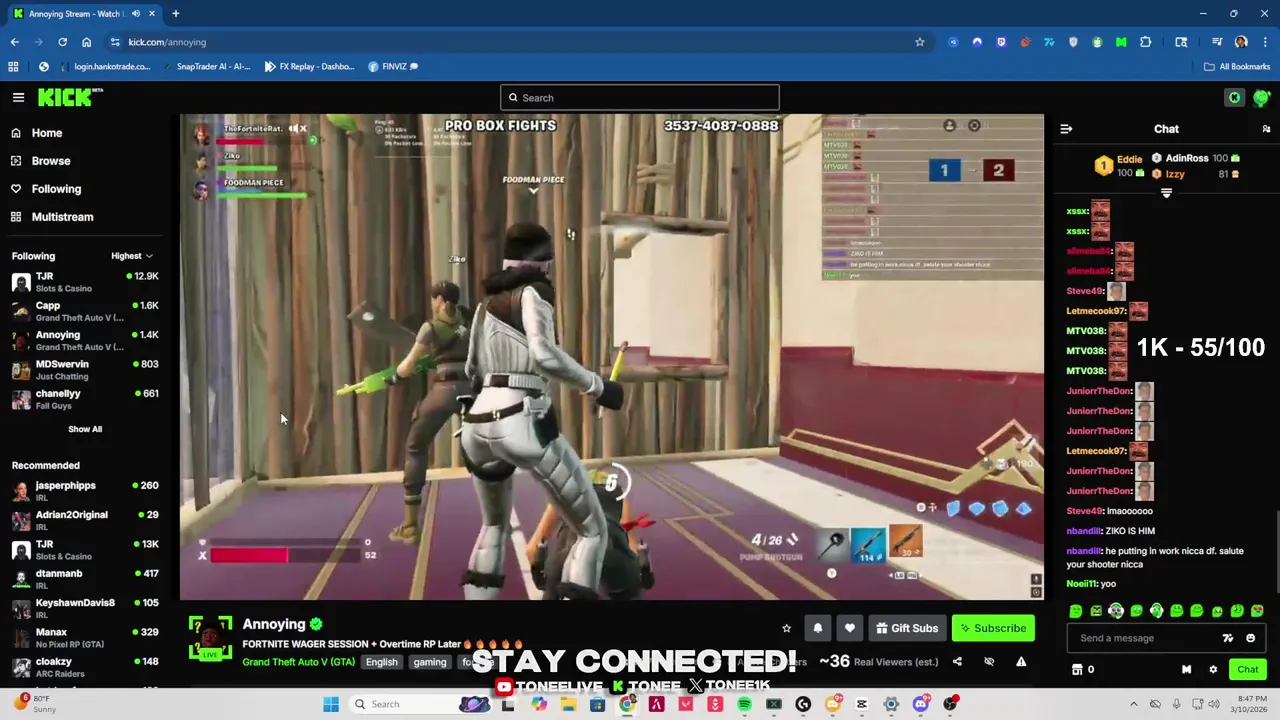Open Discord from taskbar

(x=921, y=704)
